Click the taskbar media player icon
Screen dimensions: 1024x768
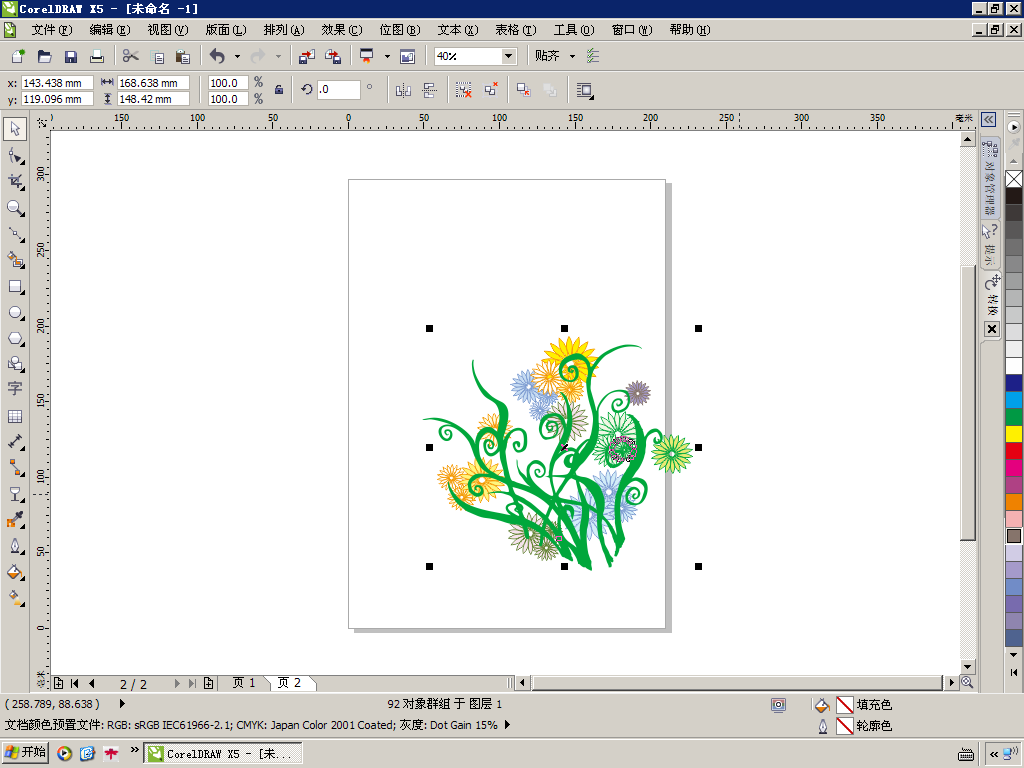pyautogui.click(x=64, y=754)
